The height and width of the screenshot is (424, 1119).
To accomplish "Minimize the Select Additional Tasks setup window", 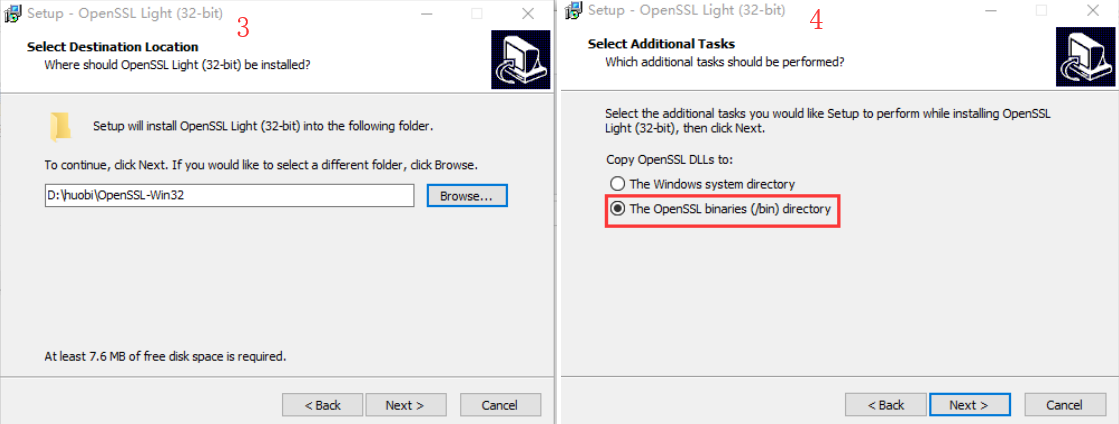I will pos(988,11).
